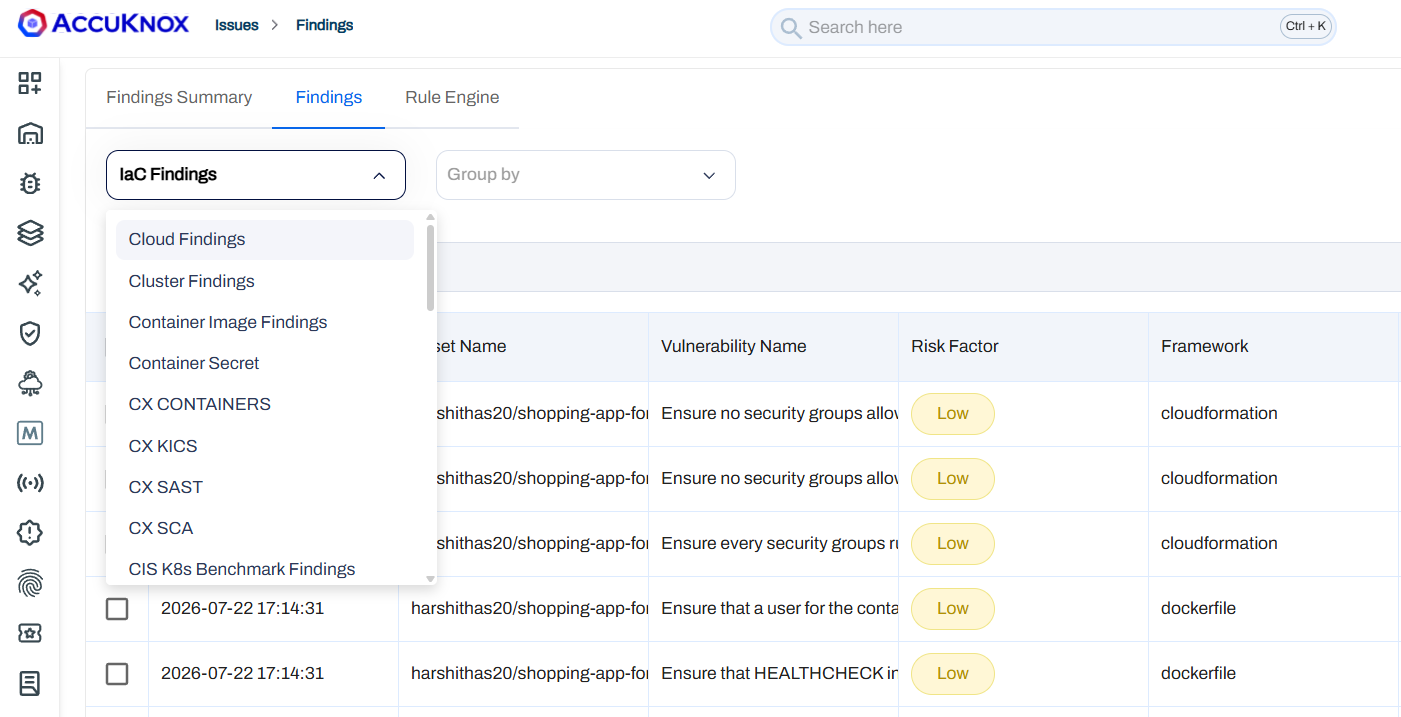
Task: Click the magnifier icon in search bar
Action: (791, 28)
